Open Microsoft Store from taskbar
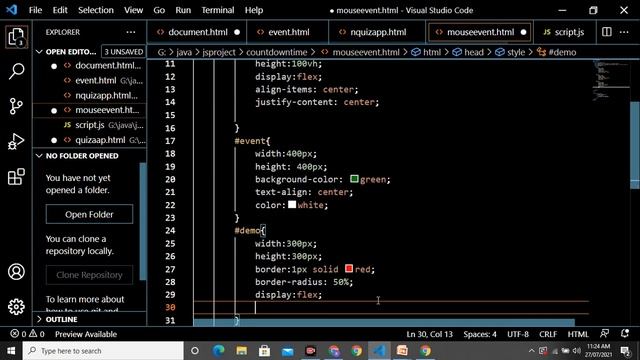 point(264,351)
